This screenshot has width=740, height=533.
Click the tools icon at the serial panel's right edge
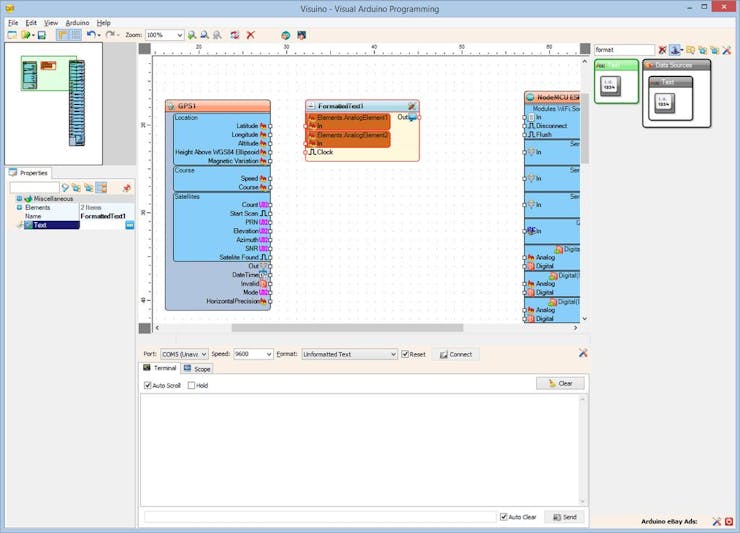[583, 353]
